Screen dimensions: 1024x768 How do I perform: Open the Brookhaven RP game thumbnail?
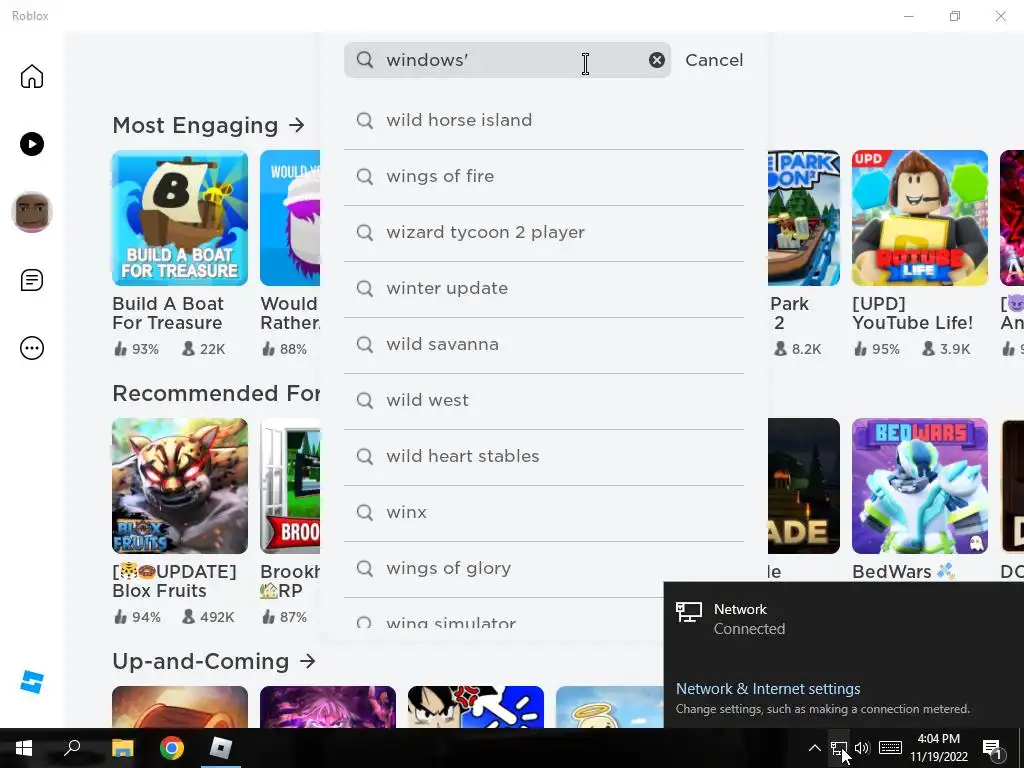click(x=290, y=486)
